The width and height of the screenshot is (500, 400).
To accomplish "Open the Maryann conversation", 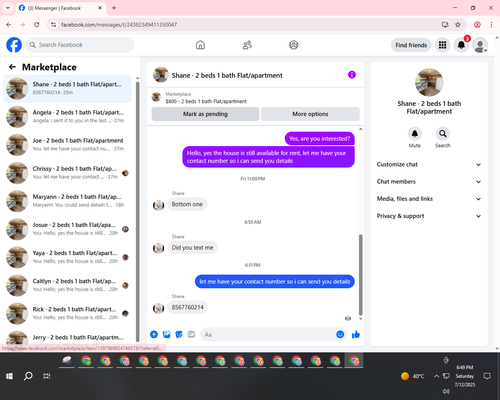I will [67, 201].
